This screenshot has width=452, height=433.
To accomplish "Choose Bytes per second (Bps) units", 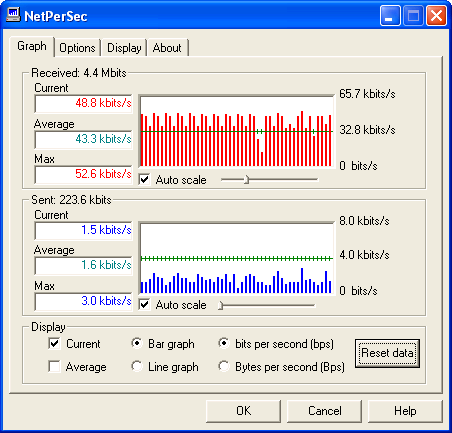I will 224,366.
